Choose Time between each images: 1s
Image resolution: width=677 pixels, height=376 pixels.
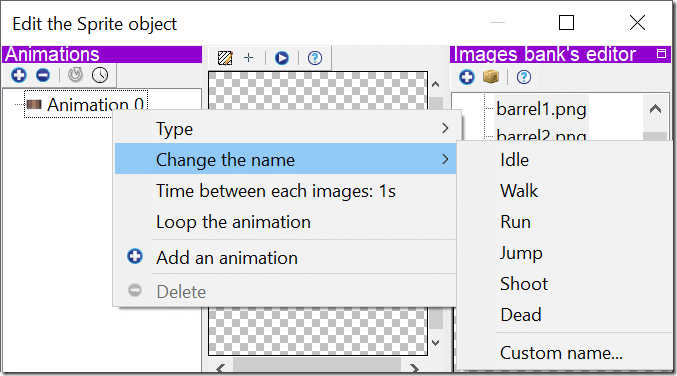[x=285, y=190]
